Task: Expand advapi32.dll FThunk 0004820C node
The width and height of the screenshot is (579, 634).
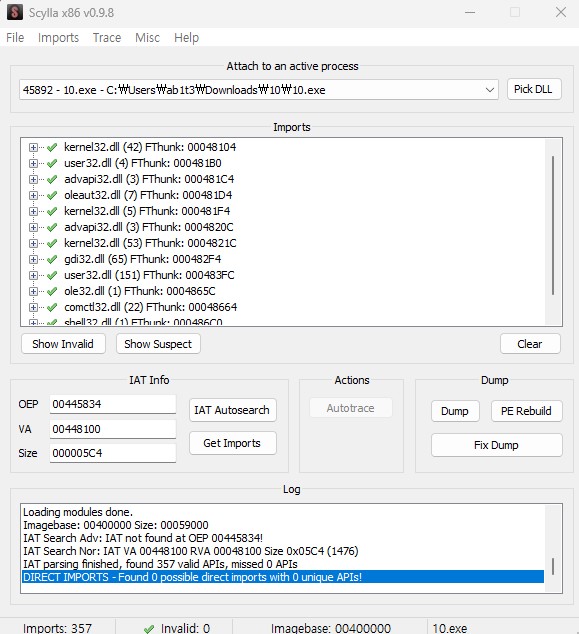Action: [33, 227]
